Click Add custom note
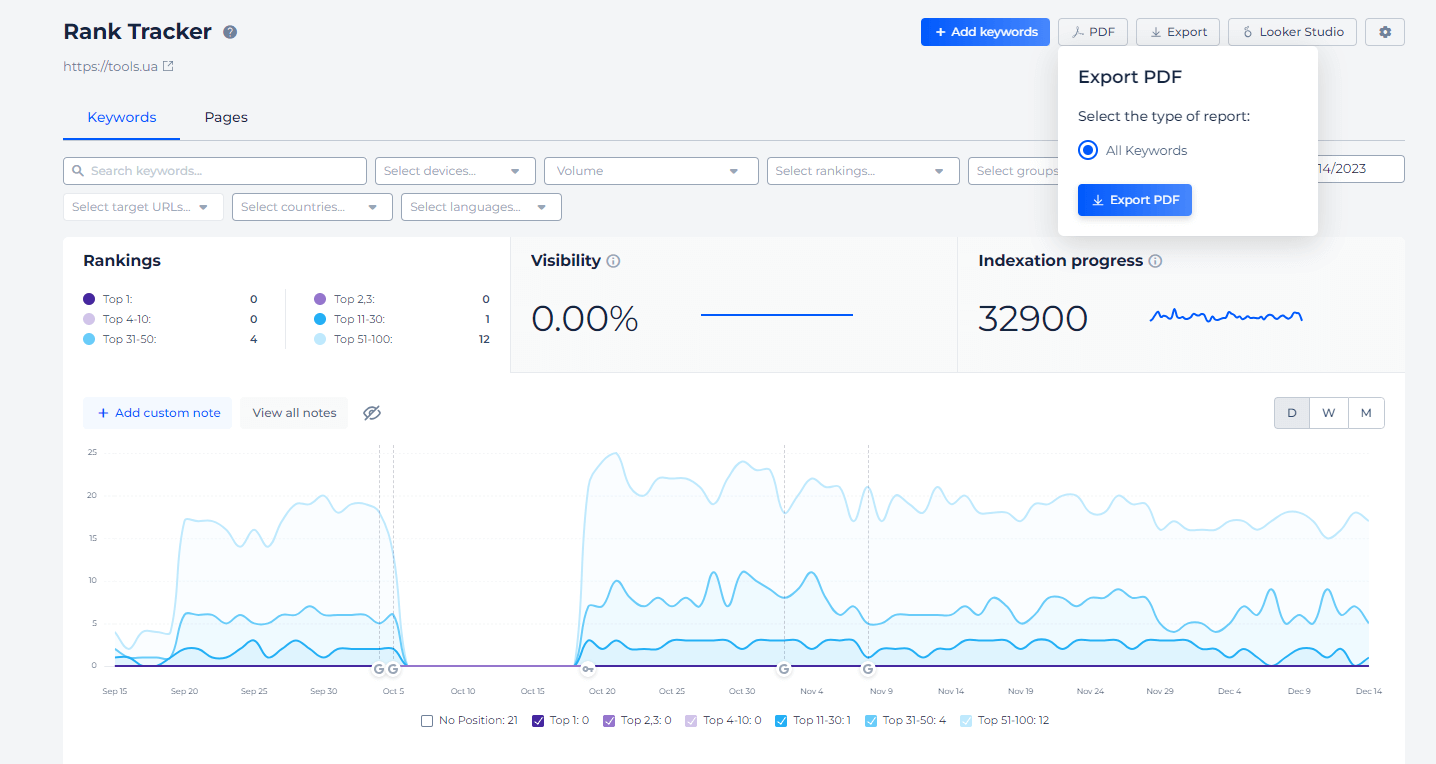The width and height of the screenshot is (1436, 764). [158, 413]
